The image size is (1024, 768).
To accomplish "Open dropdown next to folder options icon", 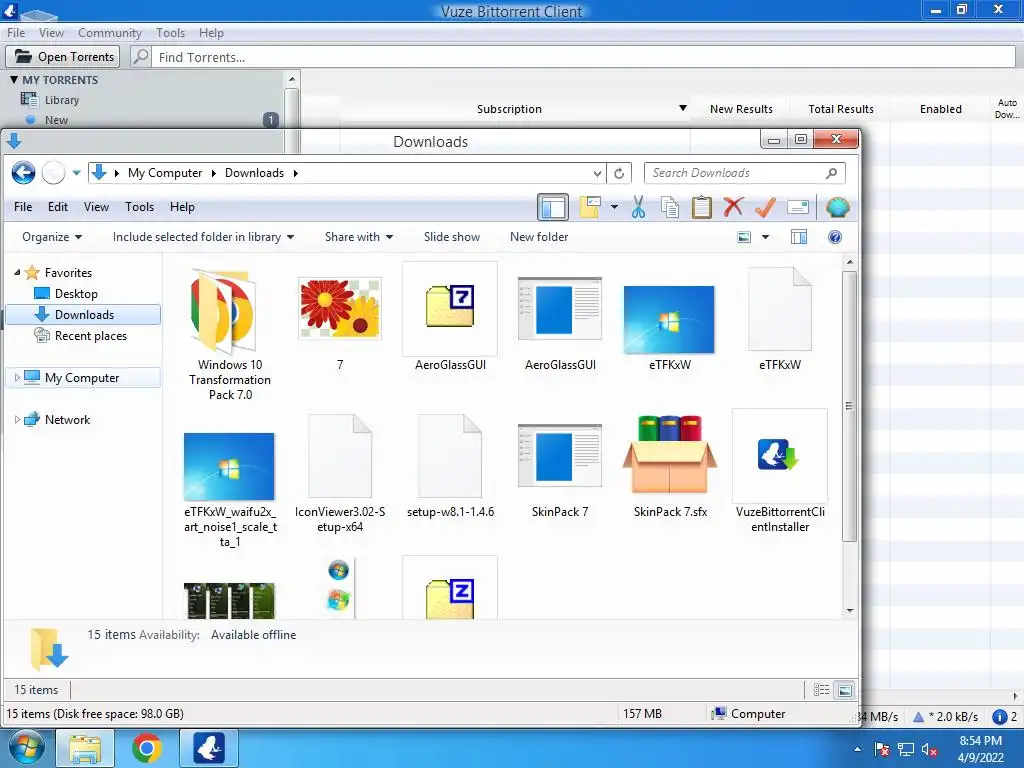I will click(x=614, y=208).
